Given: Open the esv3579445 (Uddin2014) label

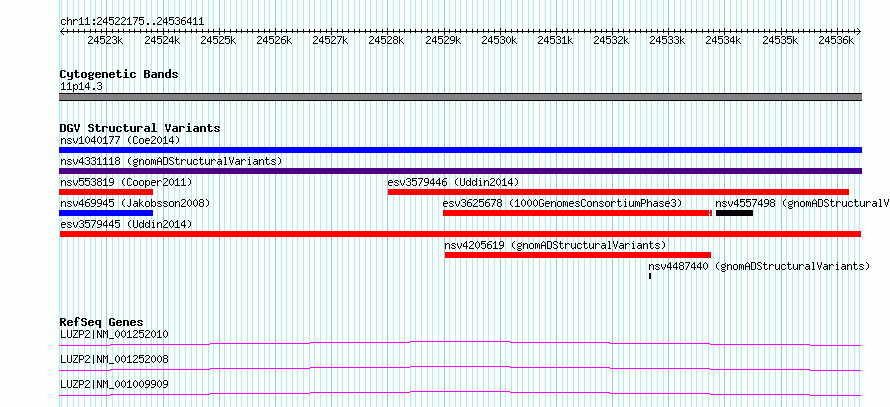Looking at the screenshot, I should (x=126, y=224).
